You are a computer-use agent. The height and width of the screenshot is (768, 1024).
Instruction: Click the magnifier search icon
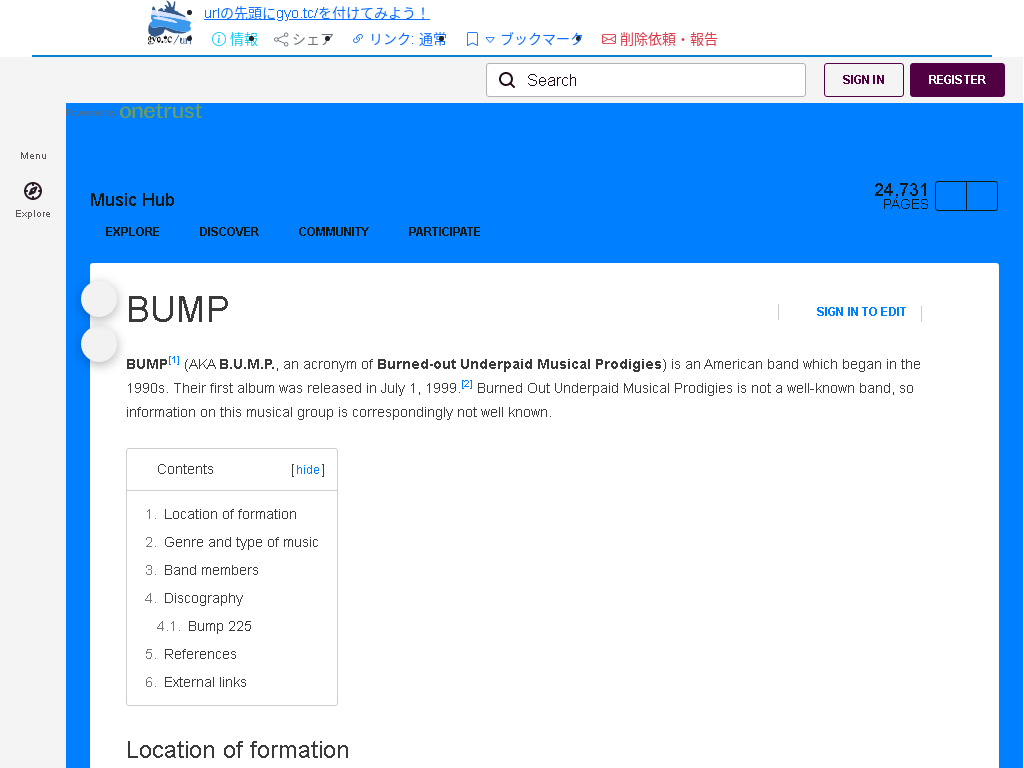click(x=507, y=80)
